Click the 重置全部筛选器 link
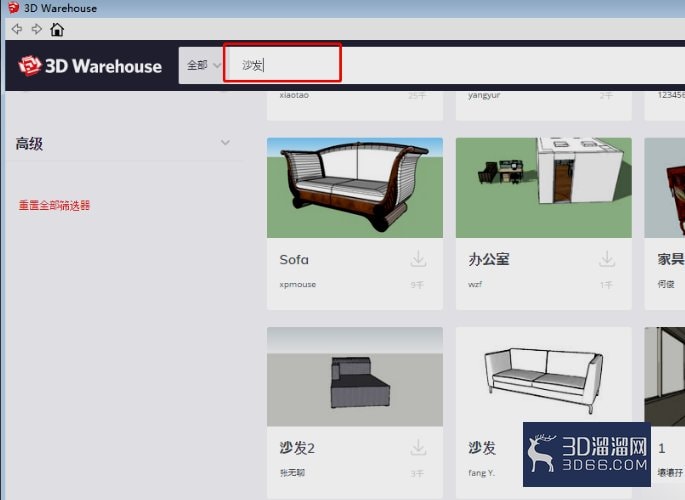Viewport: 685px width, 500px height. tap(54, 205)
